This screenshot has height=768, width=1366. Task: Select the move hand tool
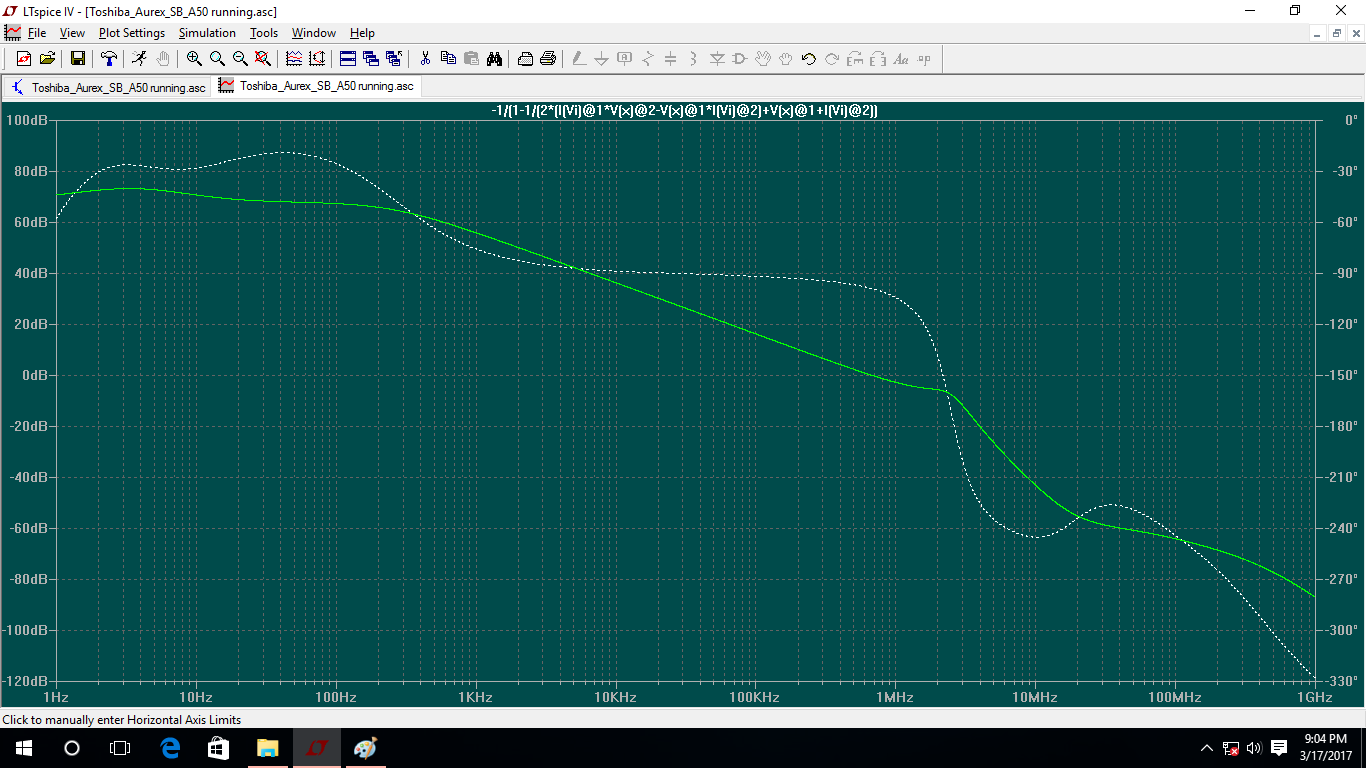[763, 59]
